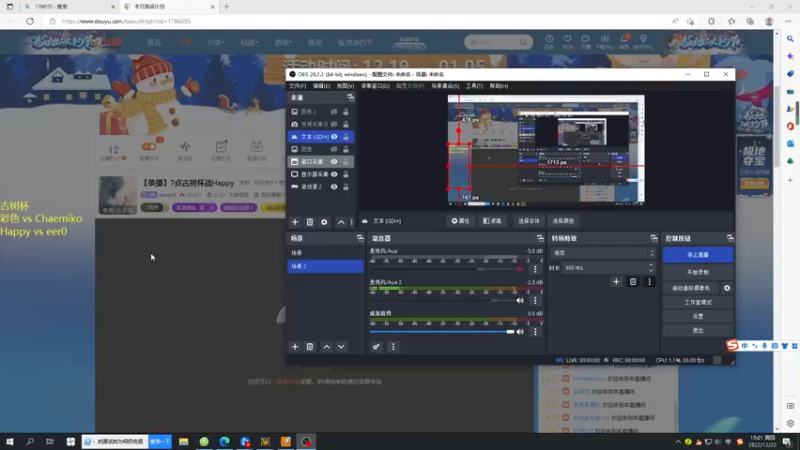The width and height of the screenshot is (800, 450).
Task: Open 帮助 menu in OBS
Action: (498, 86)
